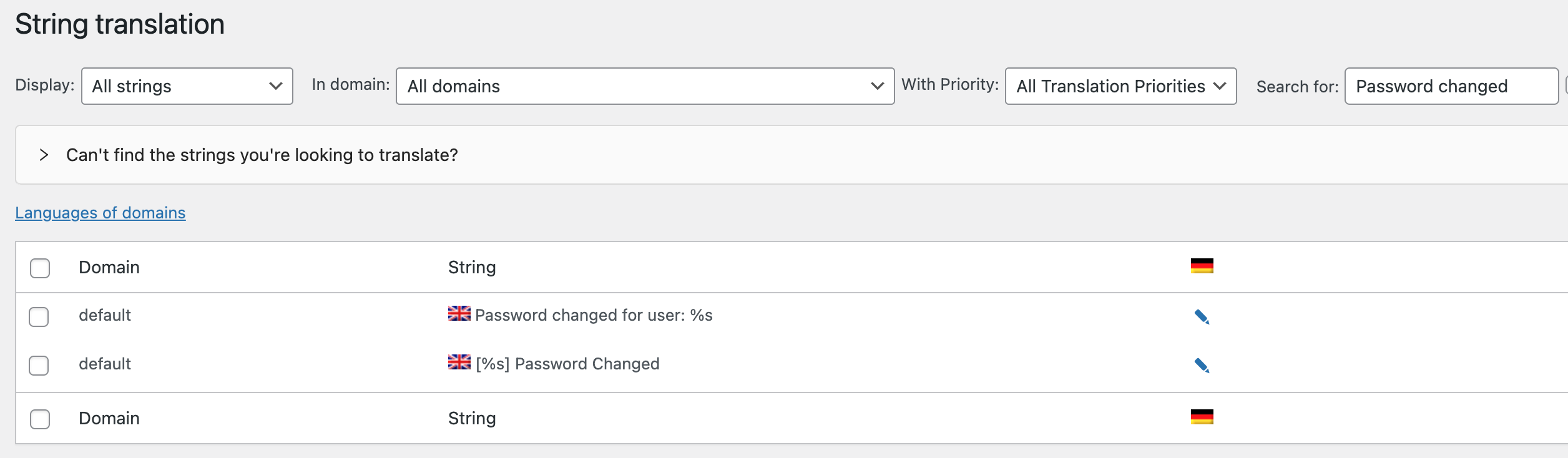The height and width of the screenshot is (458, 1568).
Task: Click the 'Domain' column header
Action: (x=109, y=267)
